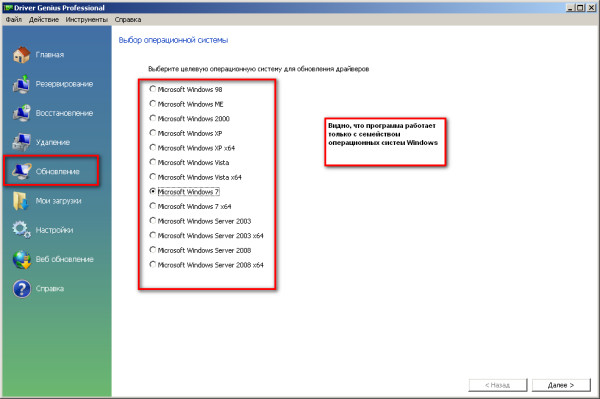Viewport: 600px width, 399px height.
Task: Click the Обновление update icon
Action: (21, 171)
